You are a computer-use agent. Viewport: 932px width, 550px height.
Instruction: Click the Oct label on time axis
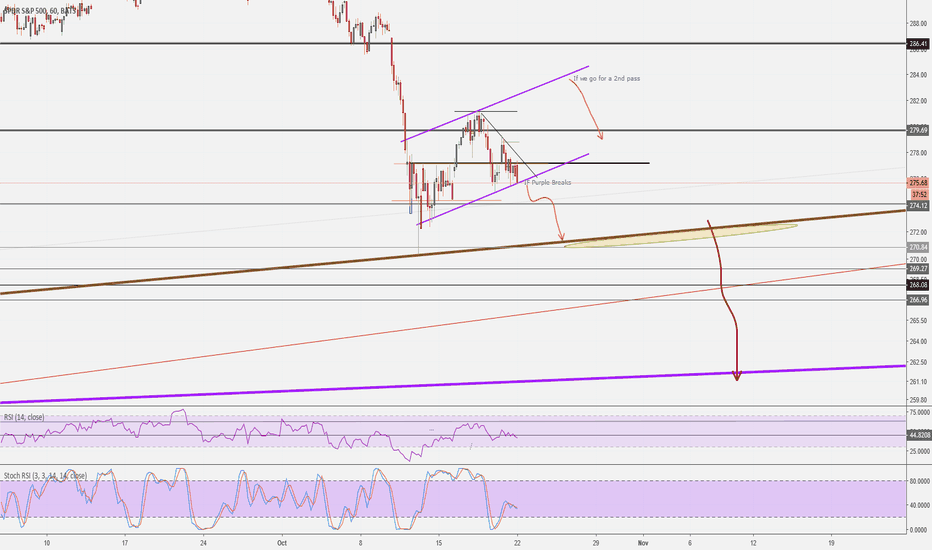[282, 543]
